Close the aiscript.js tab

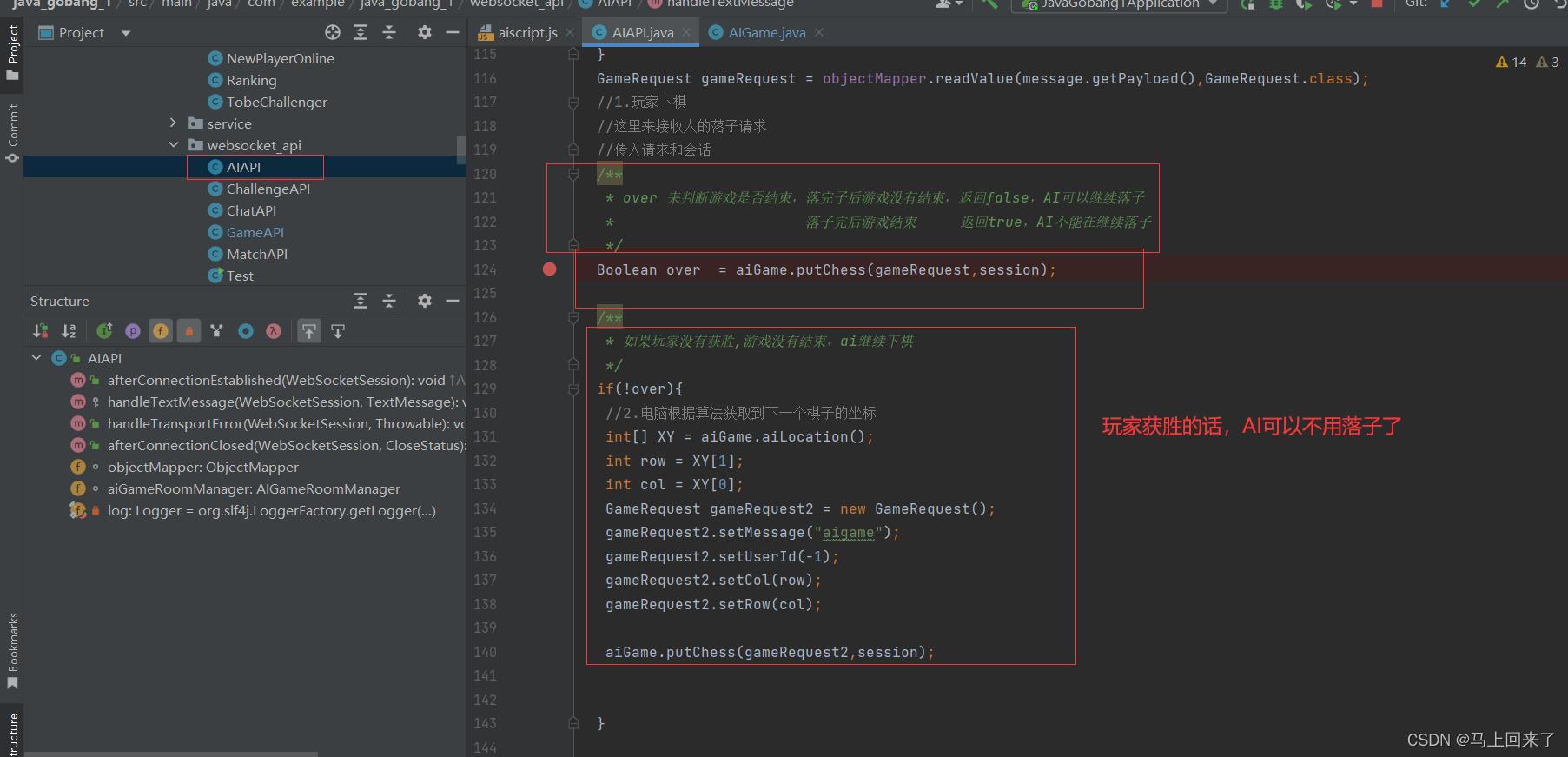[570, 32]
